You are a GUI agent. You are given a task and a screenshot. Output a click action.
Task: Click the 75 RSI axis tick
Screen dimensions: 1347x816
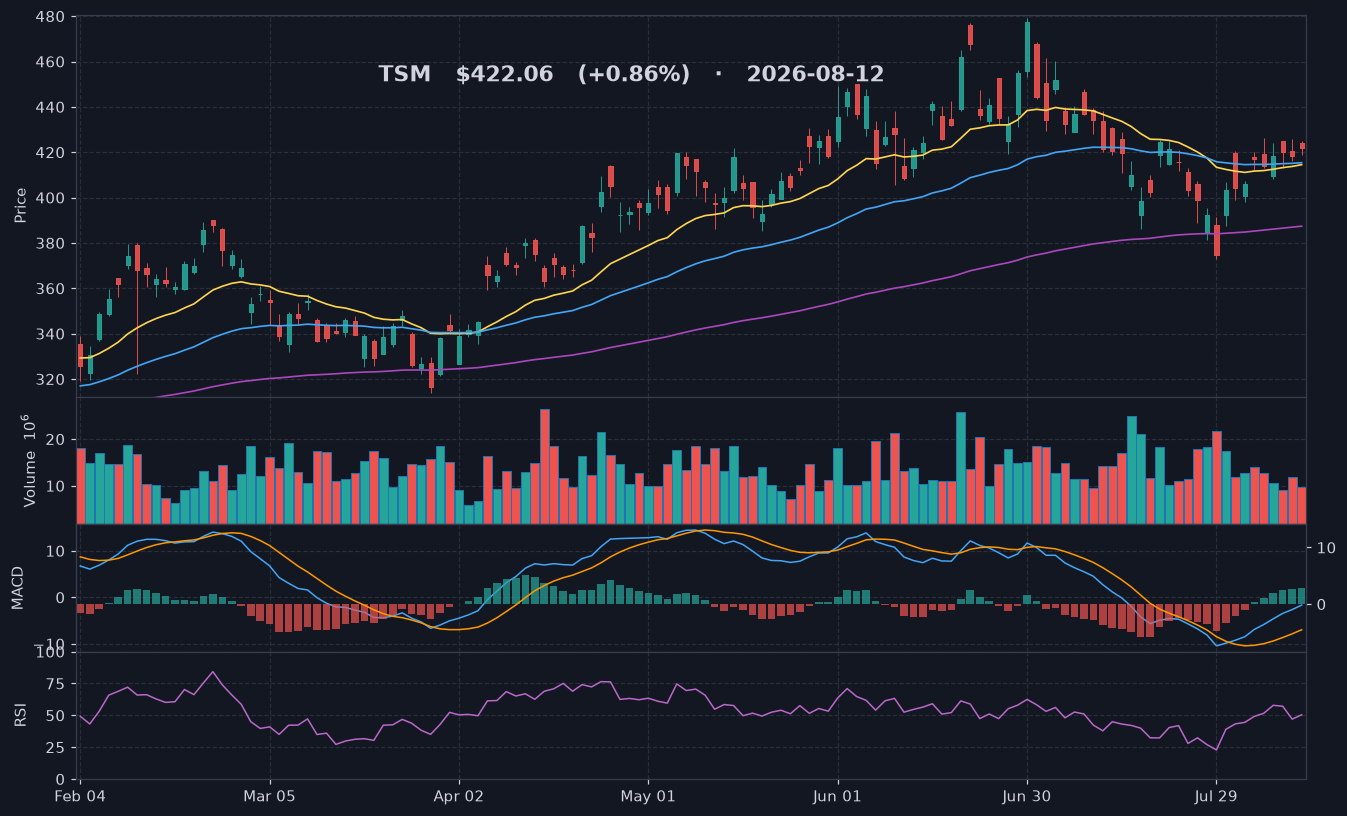click(x=56, y=684)
